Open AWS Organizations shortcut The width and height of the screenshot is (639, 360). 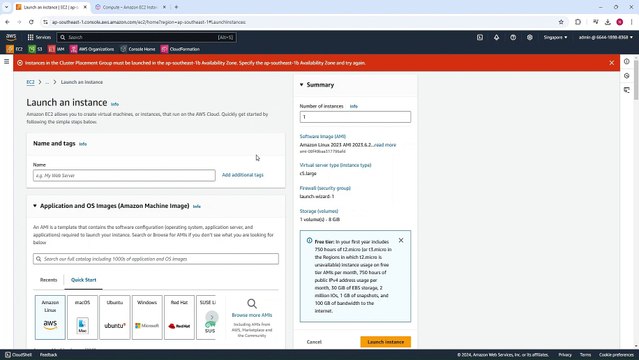point(92,49)
